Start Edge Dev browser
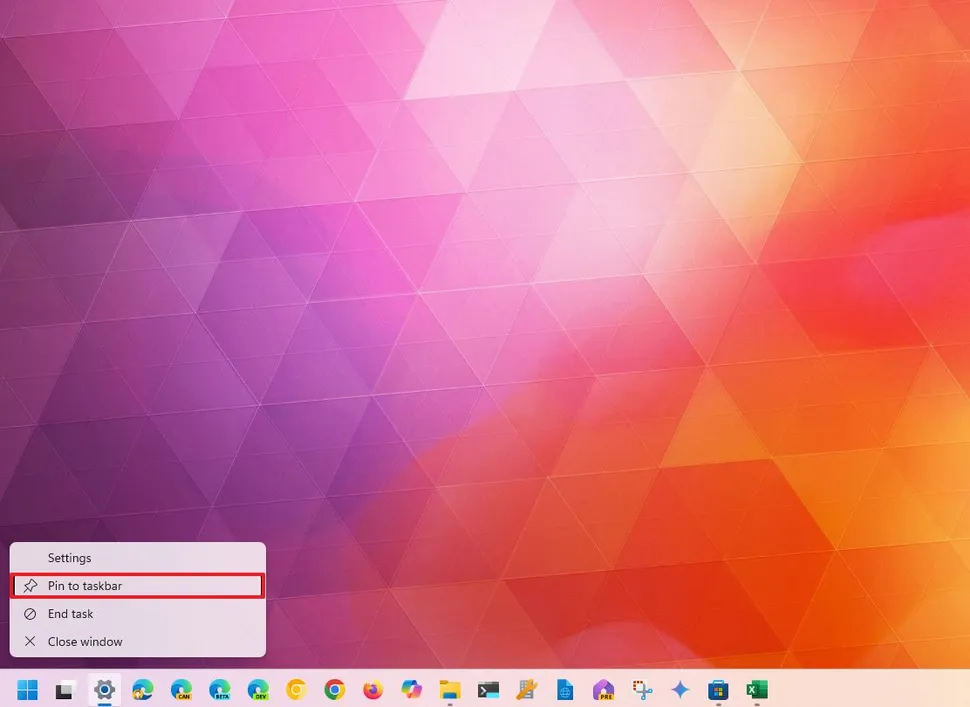The image size is (970, 707). click(257, 690)
